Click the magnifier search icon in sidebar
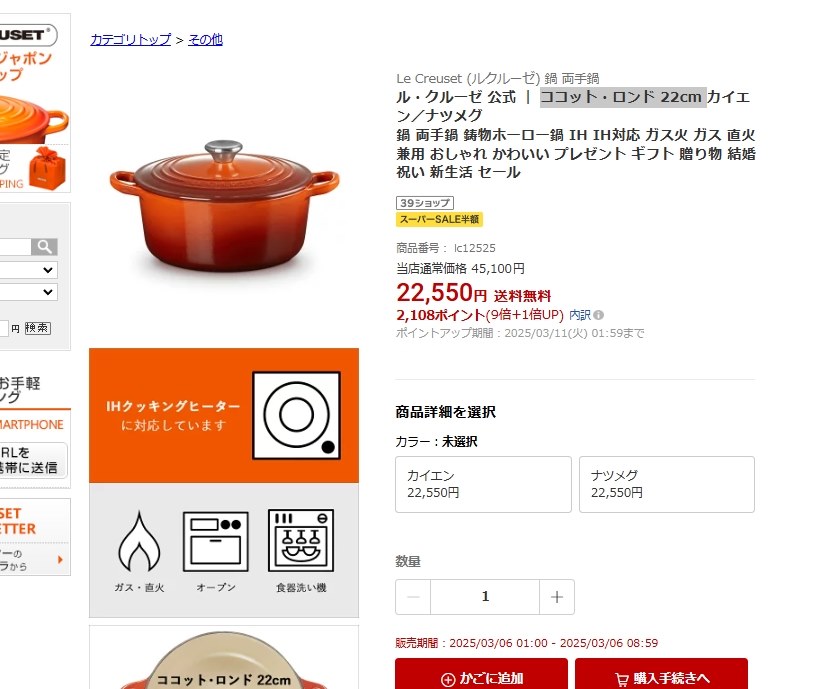 click(44, 246)
